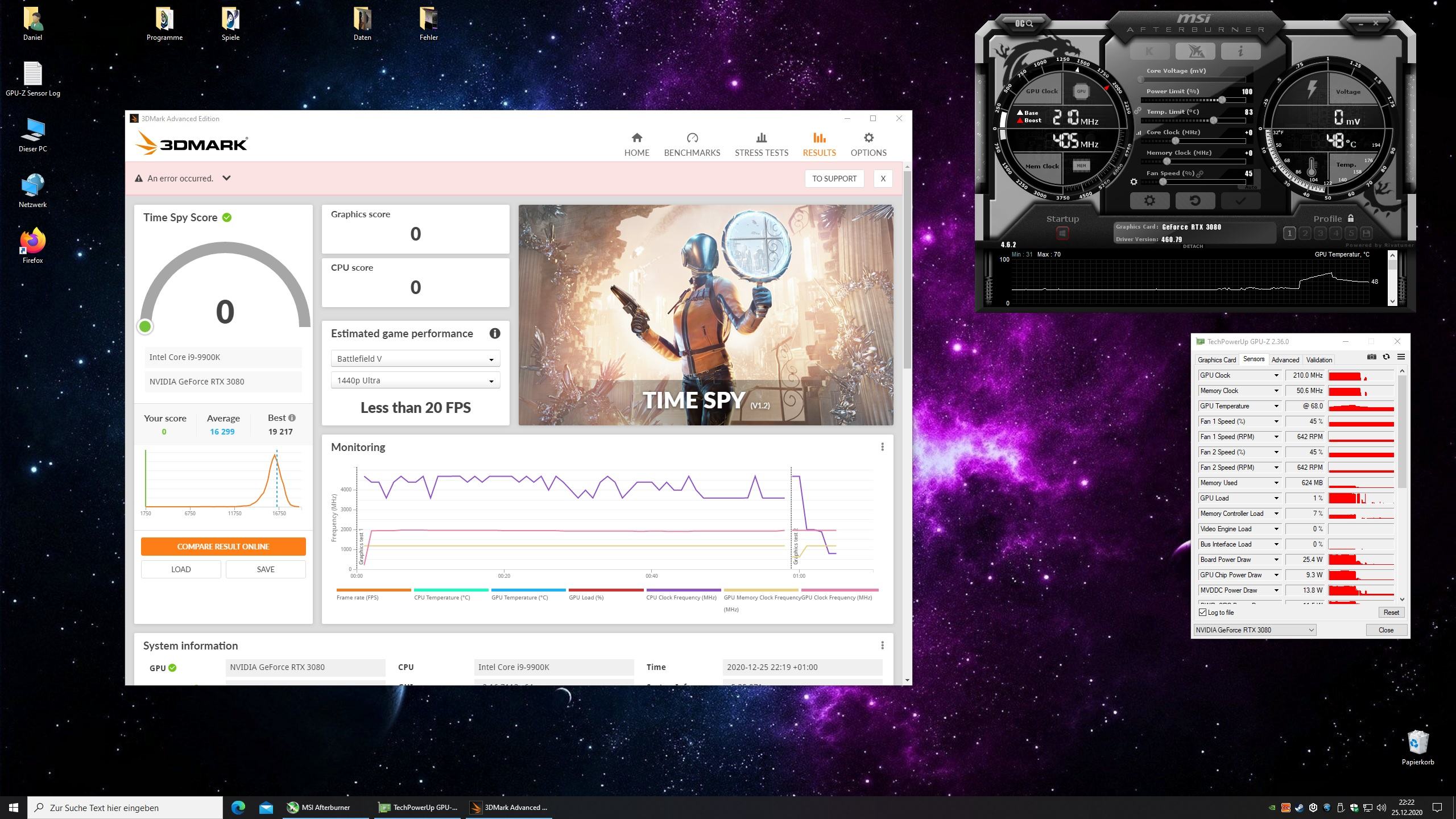Open the Afterburner information 'i' button

click(x=1240, y=51)
